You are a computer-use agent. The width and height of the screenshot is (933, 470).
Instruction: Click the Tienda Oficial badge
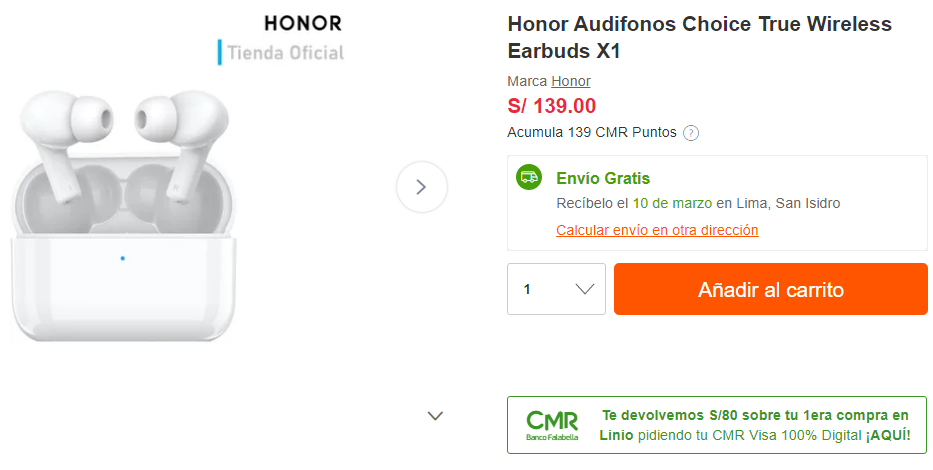(282, 53)
